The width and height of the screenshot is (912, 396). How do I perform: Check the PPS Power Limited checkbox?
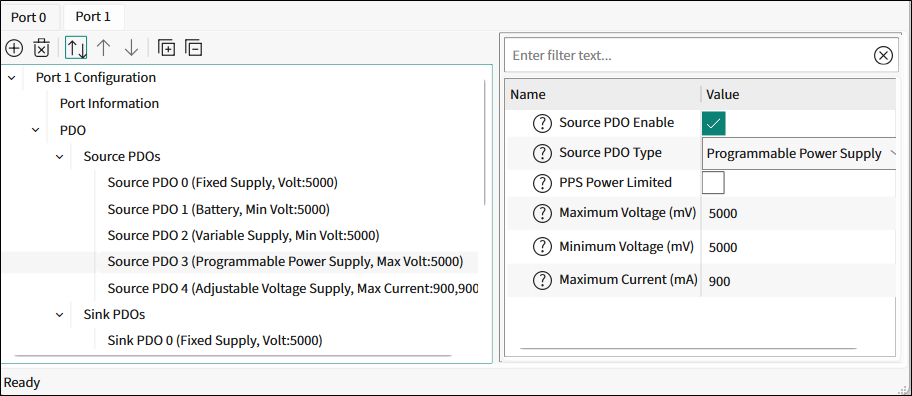click(714, 183)
